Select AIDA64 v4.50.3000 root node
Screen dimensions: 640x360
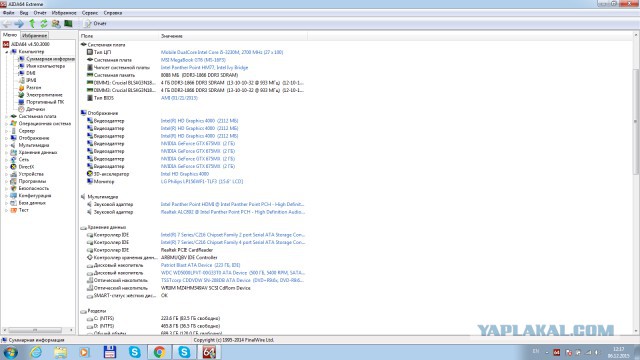click(x=26, y=44)
